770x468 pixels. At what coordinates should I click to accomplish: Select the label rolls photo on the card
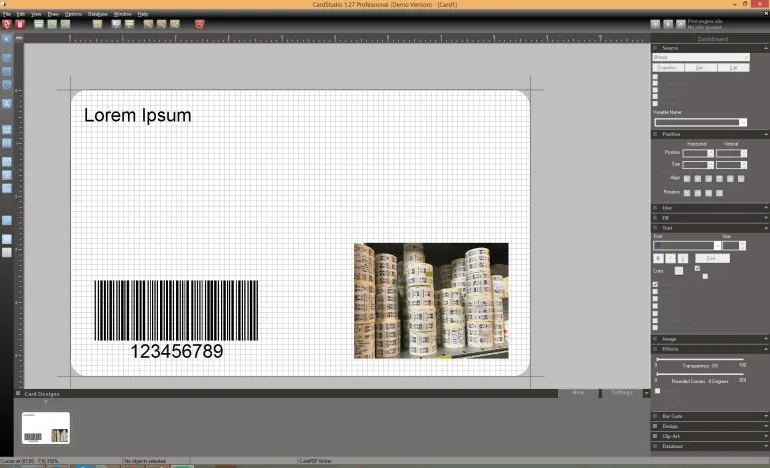click(431, 301)
